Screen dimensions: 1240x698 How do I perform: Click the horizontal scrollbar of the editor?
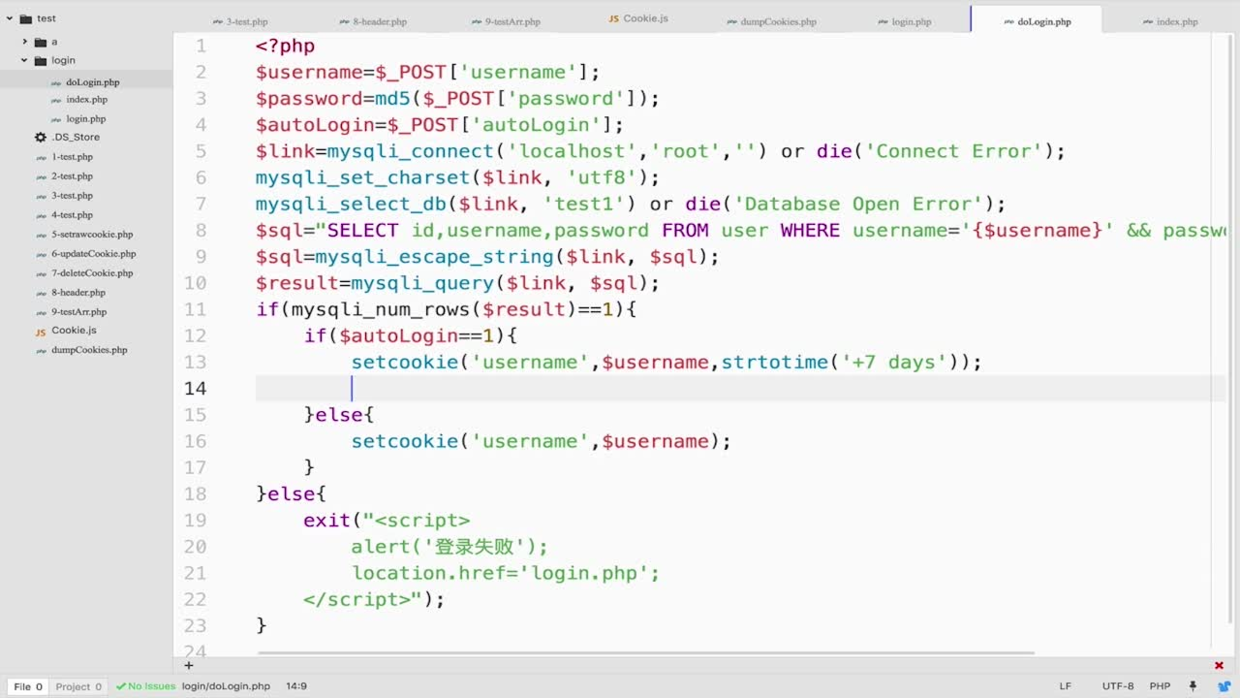coord(646,654)
